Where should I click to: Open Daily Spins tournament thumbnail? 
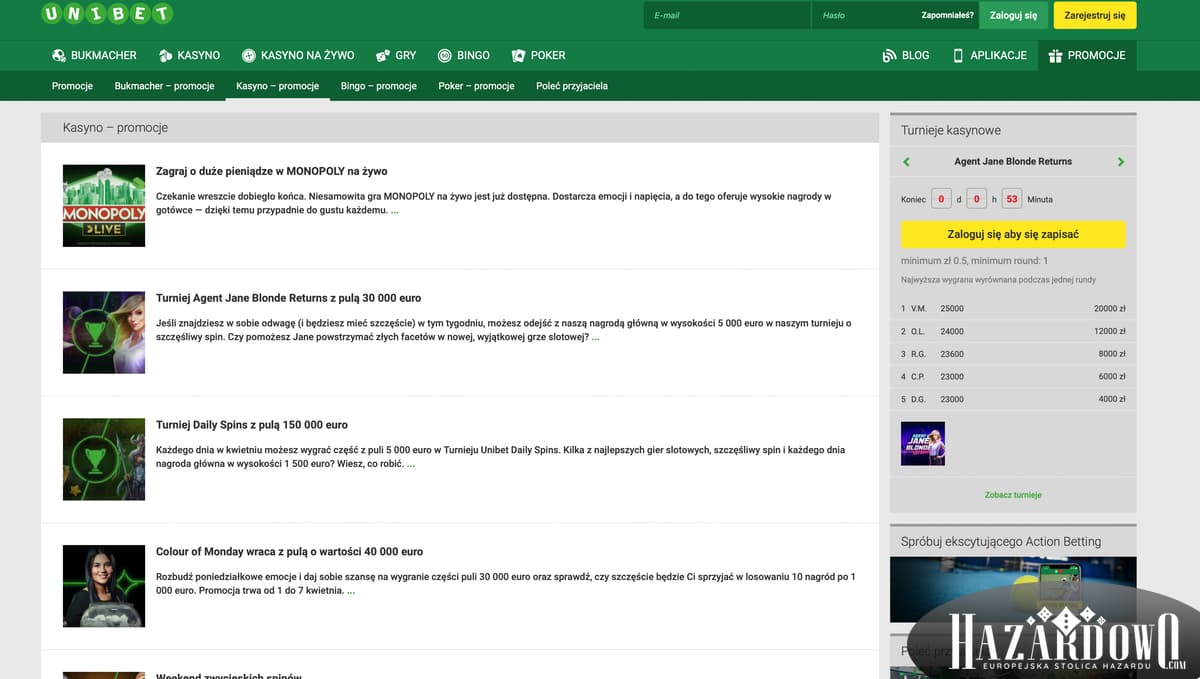[104, 460]
